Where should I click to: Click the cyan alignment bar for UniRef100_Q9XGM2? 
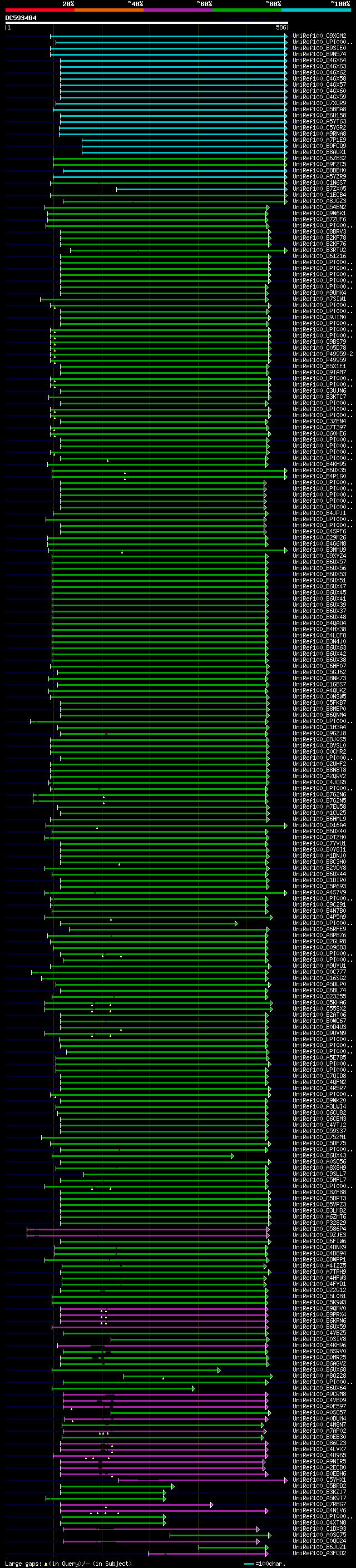169,36
